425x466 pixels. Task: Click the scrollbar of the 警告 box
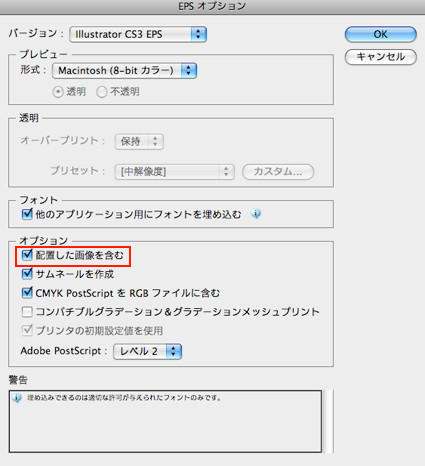[328, 421]
